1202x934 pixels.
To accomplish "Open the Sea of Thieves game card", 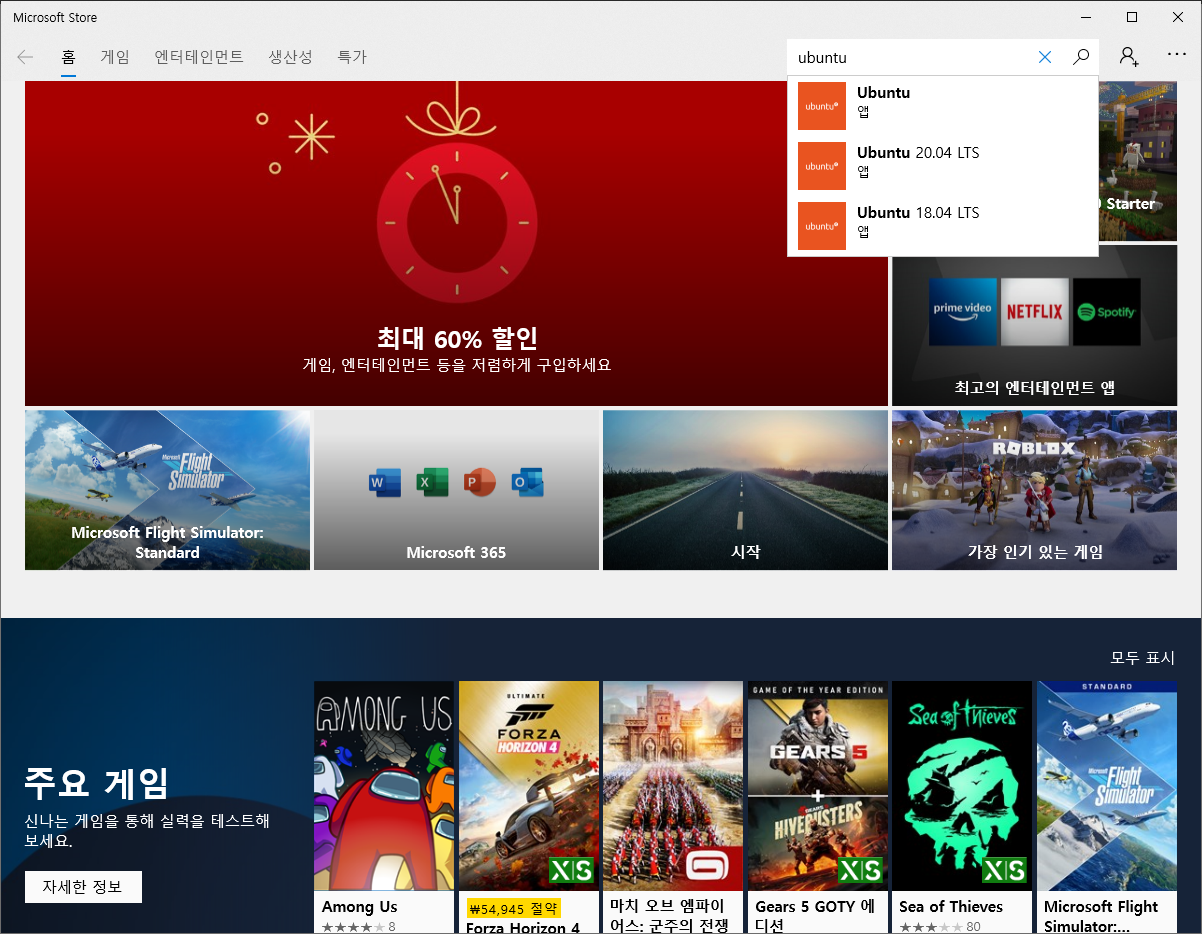I will pyautogui.click(x=962, y=807).
